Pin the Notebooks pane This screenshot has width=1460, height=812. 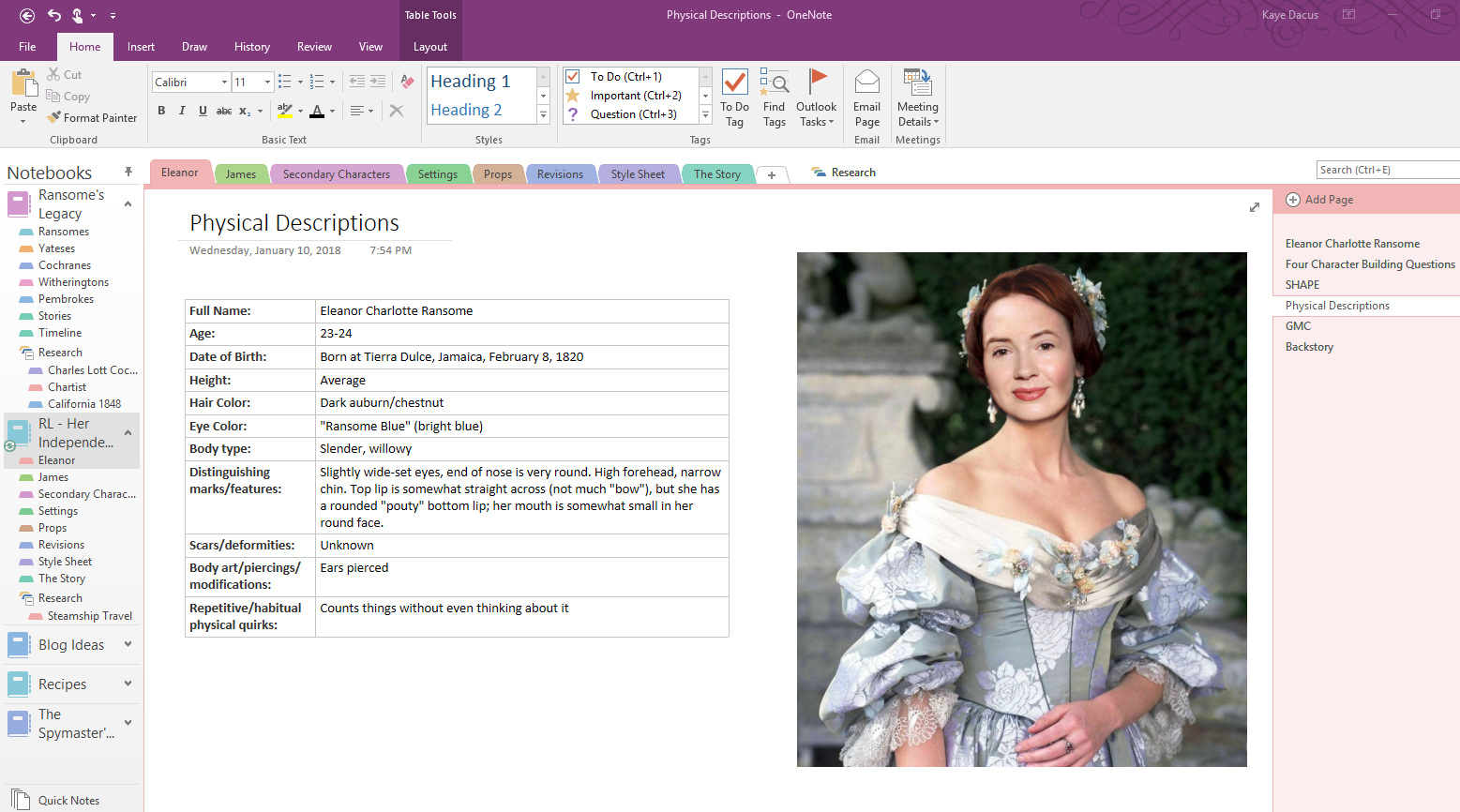tap(128, 172)
